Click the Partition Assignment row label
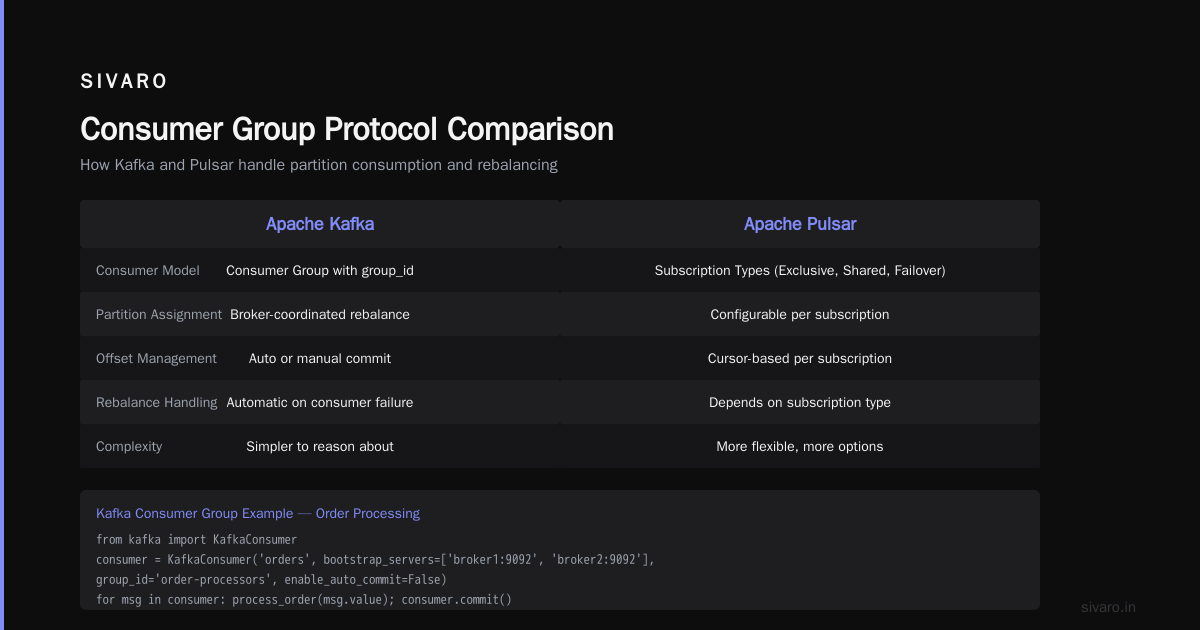 click(x=159, y=314)
